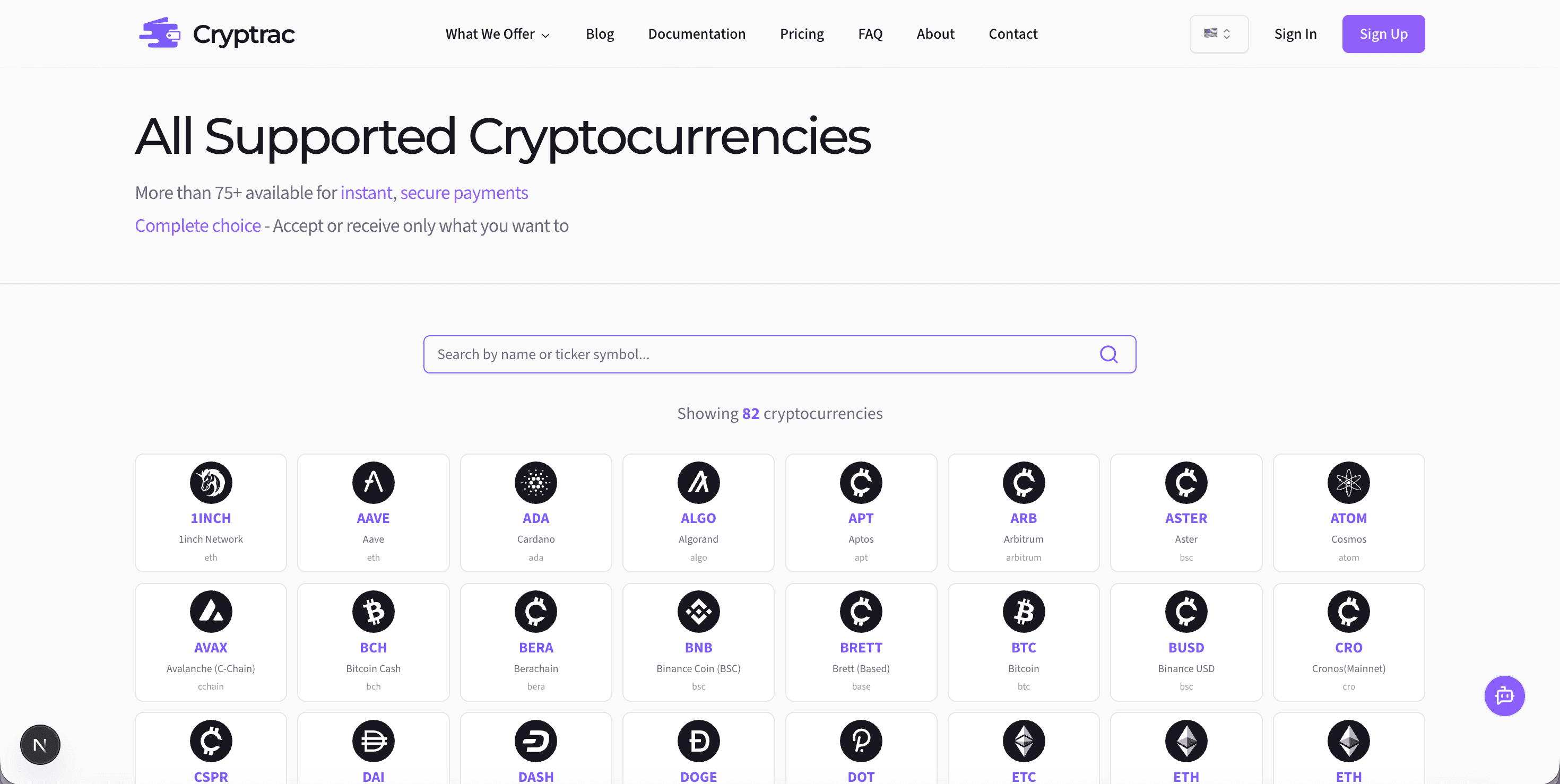
Task: Click the Dash (DASH) coin icon
Action: click(535, 741)
